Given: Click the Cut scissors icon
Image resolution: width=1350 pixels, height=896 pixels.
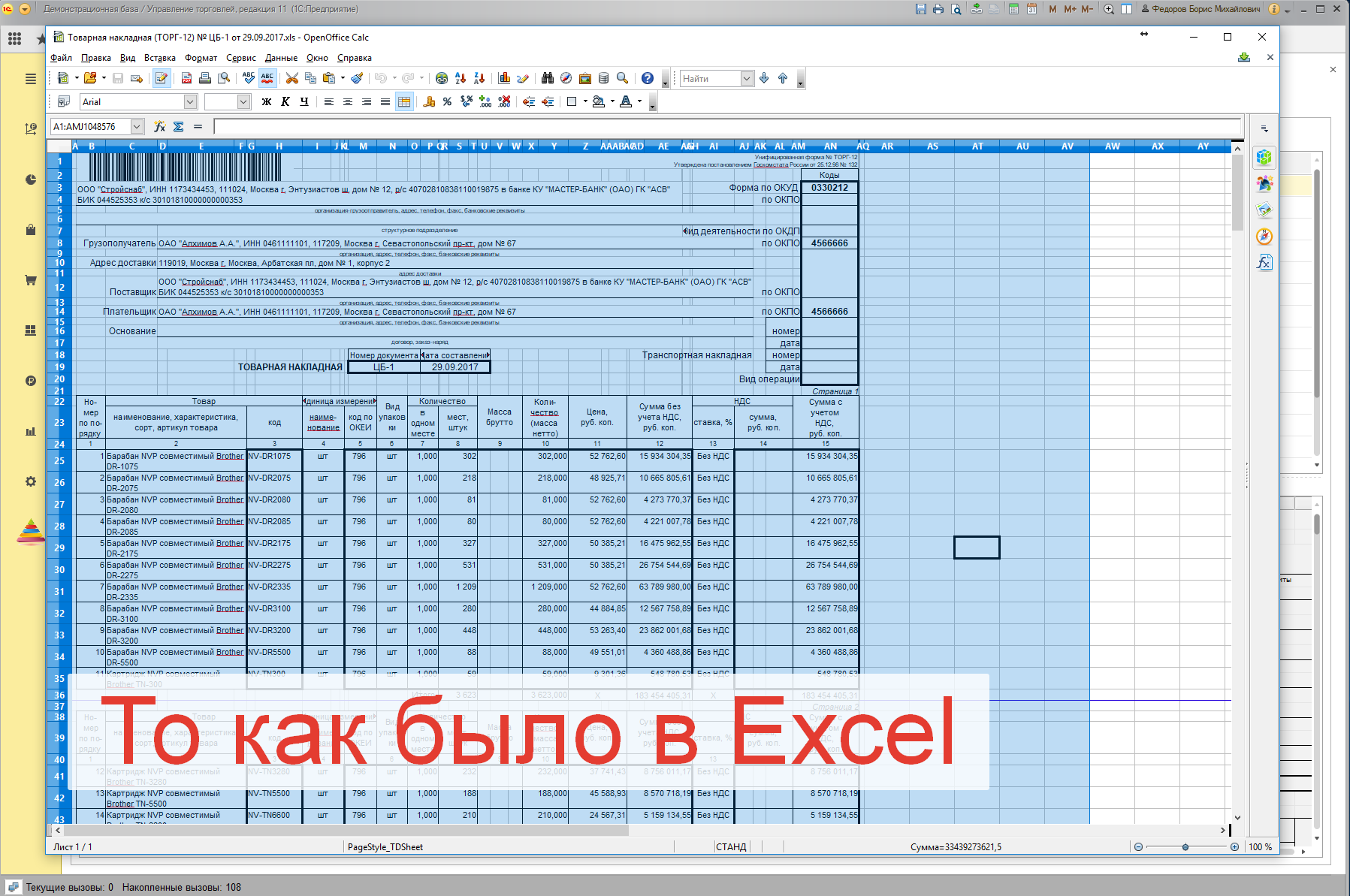Looking at the screenshot, I should click(292, 78).
